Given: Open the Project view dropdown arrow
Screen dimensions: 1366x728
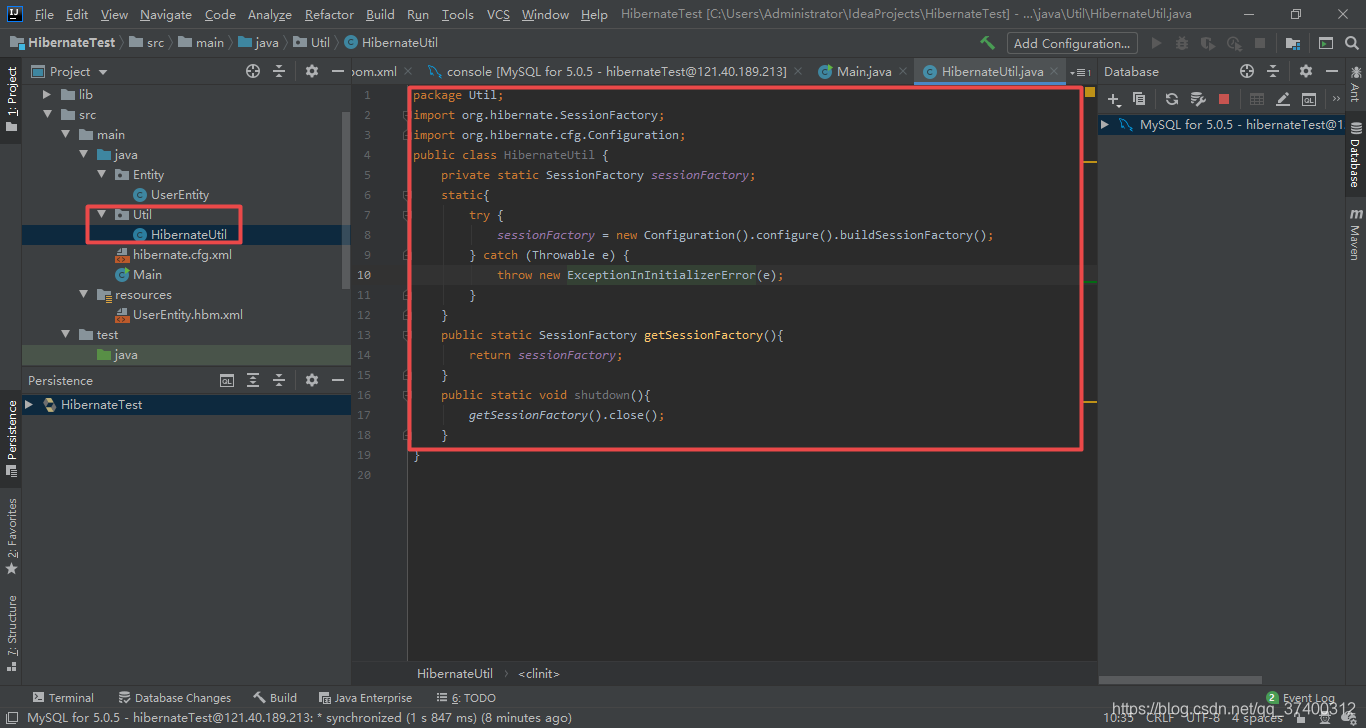Looking at the screenshot, I should tap(103, 72).
